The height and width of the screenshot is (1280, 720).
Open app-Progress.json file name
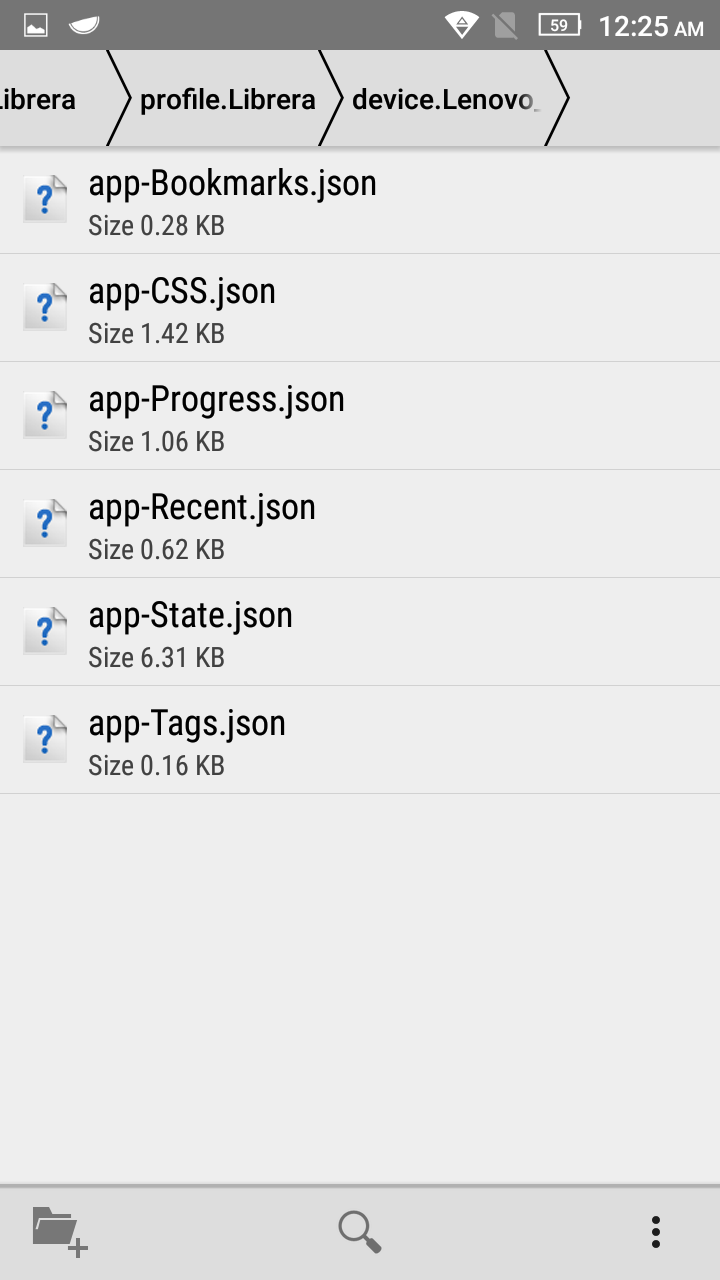click(x=216, y=400)
